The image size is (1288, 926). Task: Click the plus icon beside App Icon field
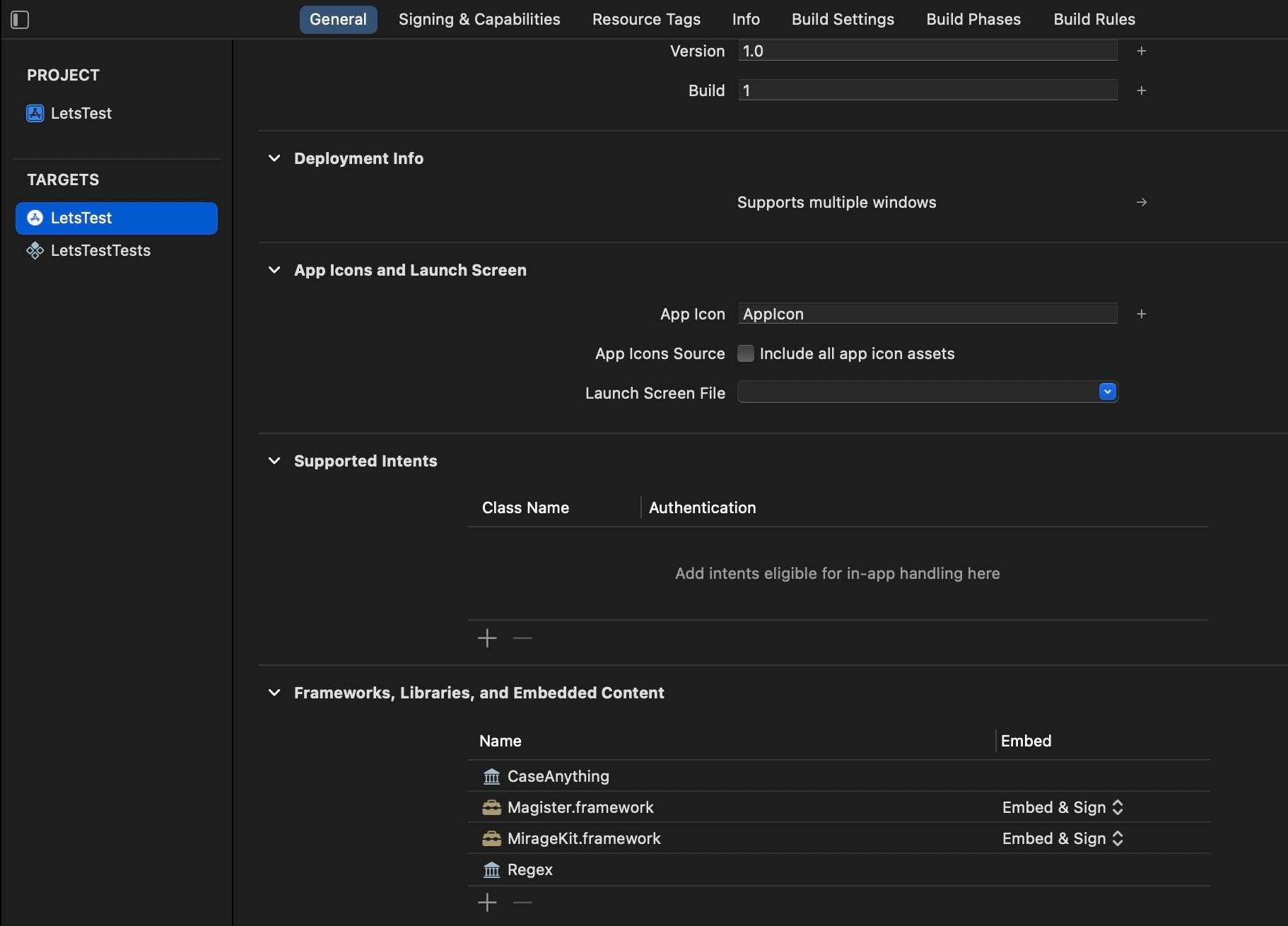pos(1141,314)
